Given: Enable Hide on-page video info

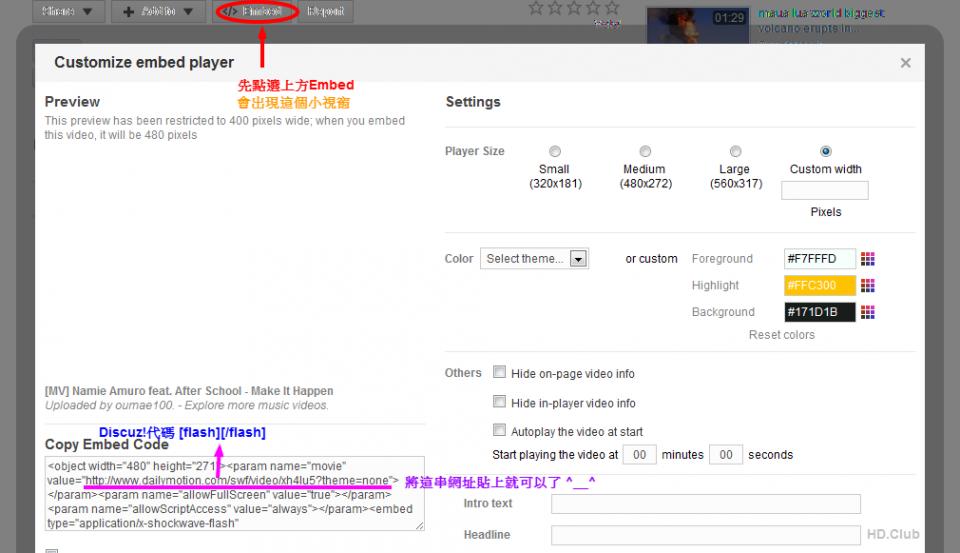Looking at the screenshot, I should tap(500, 372).
